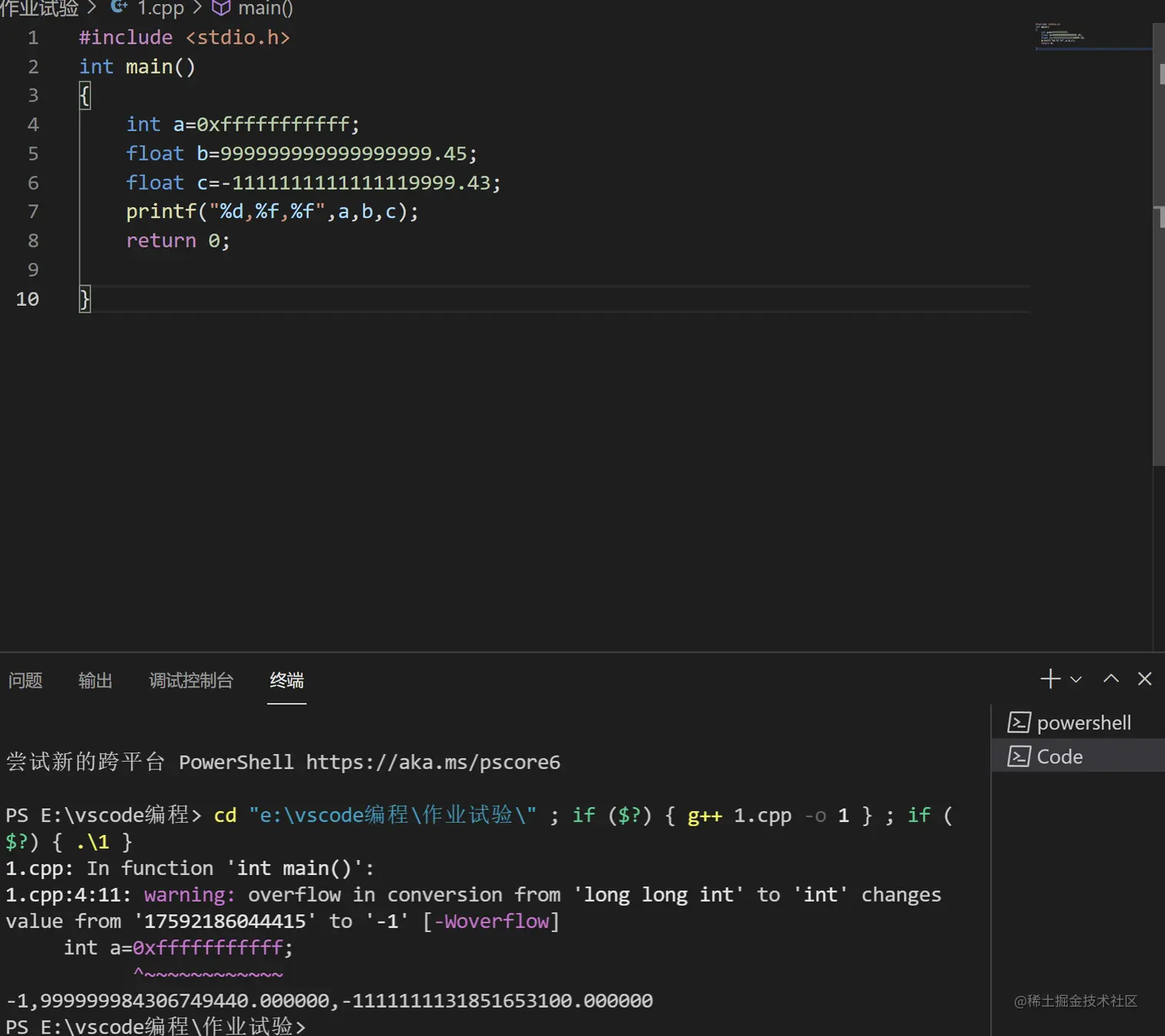Click the '1.cpp:4:11:' location in terminal
Viewport: 1165px width, 1036px height.
click(69, 894)
